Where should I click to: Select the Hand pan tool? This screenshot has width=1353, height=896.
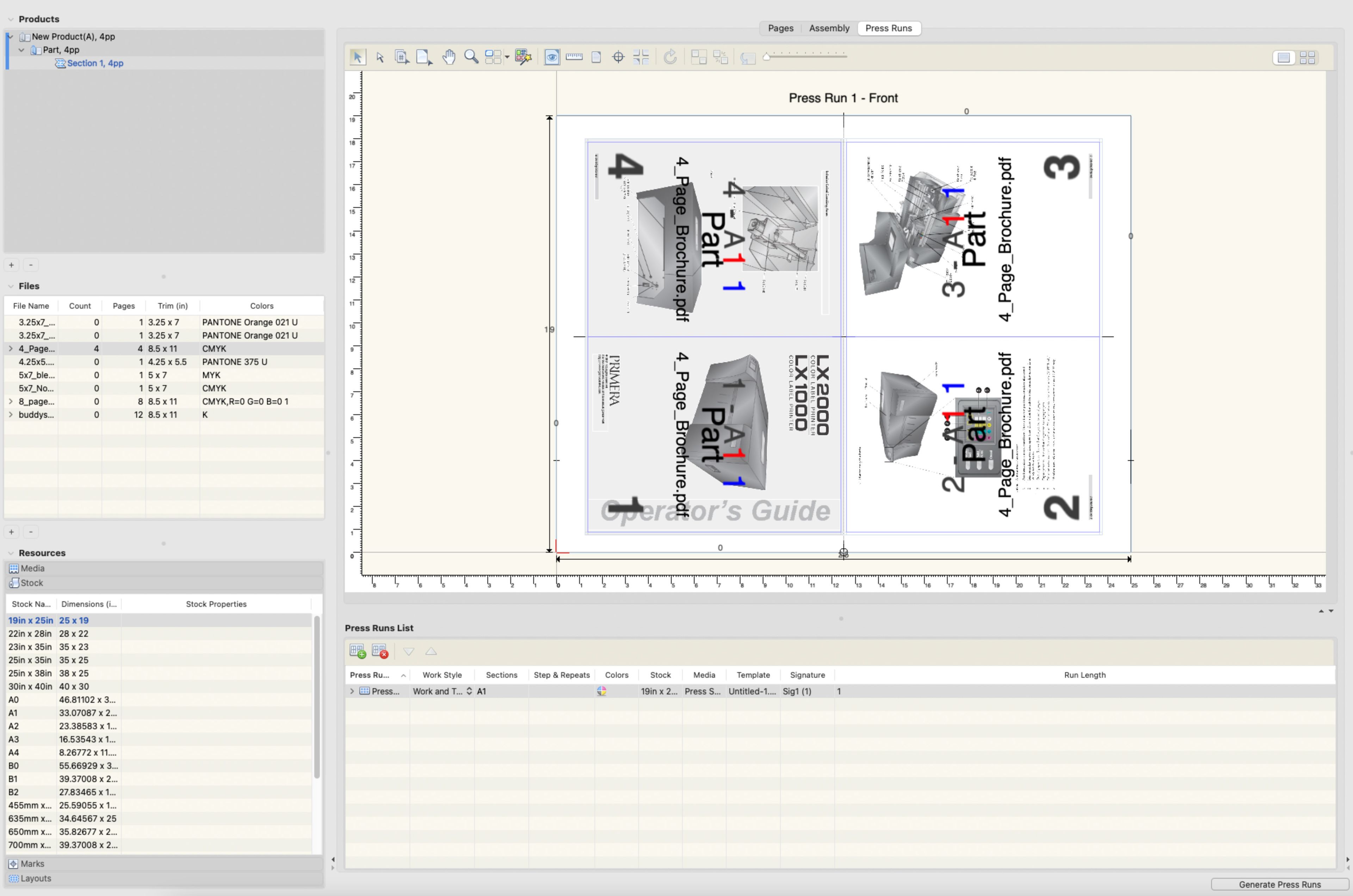tap(449, 57)
